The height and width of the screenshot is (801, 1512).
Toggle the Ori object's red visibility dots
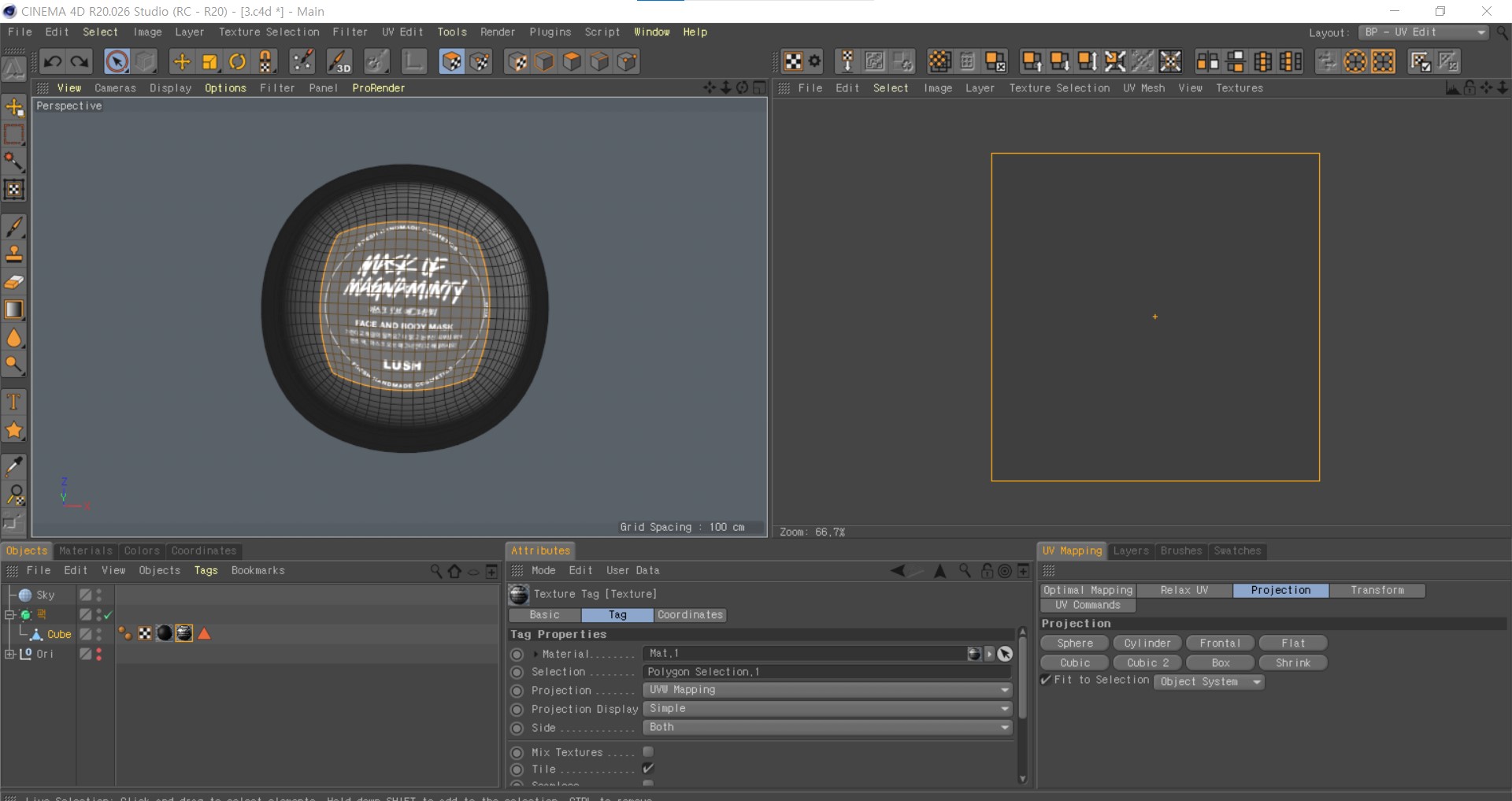click(x=98, y=654)
